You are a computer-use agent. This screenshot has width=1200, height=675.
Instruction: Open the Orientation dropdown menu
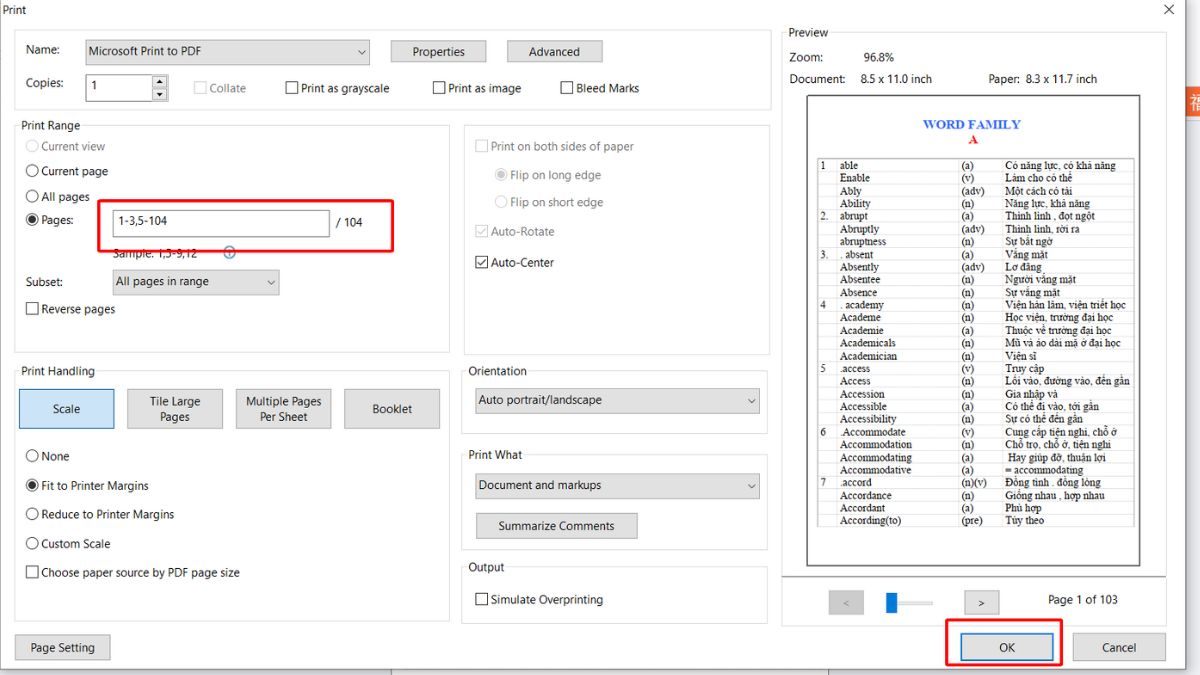pos(617,401)
